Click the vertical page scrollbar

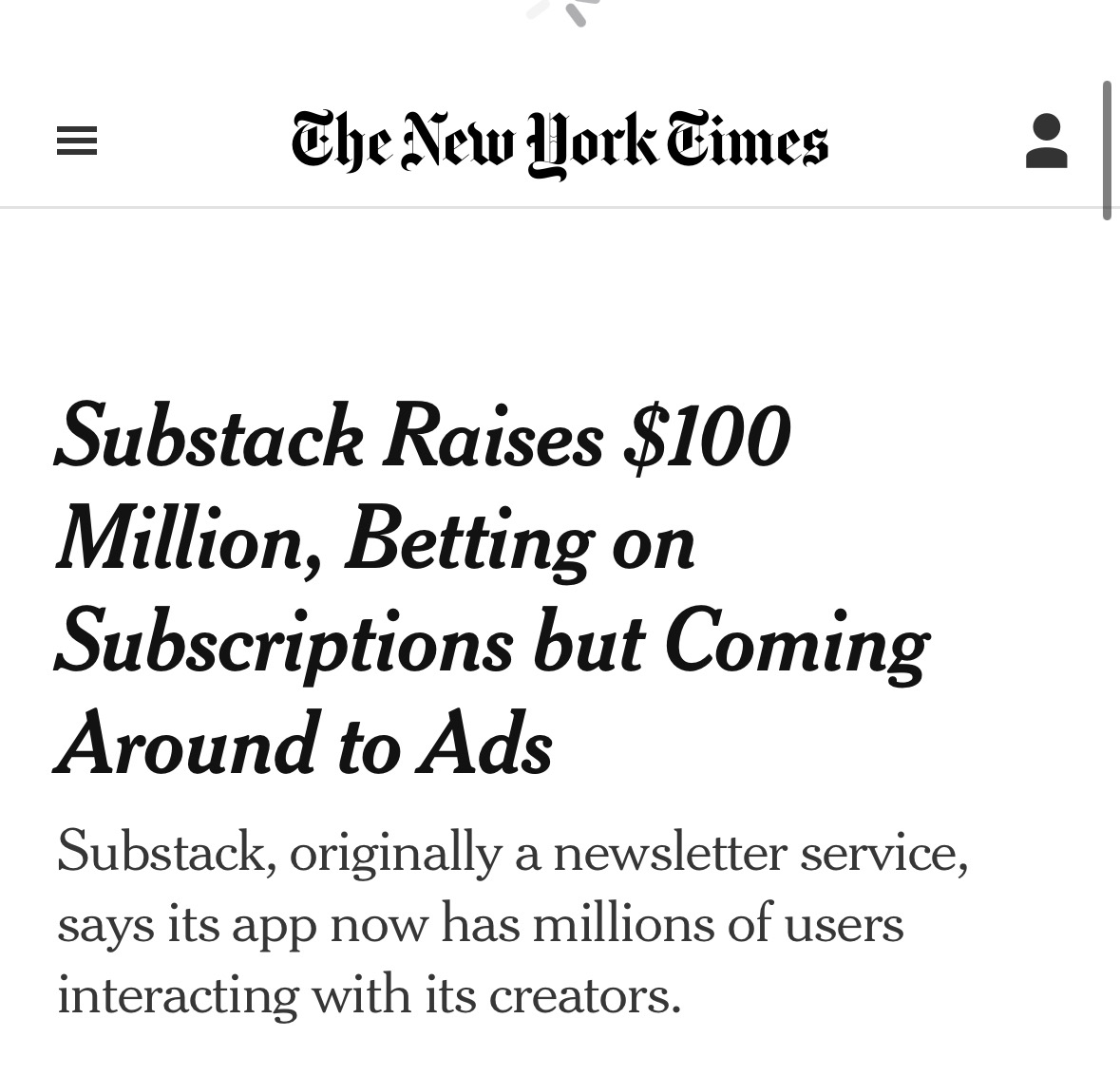coord(1107,151)
